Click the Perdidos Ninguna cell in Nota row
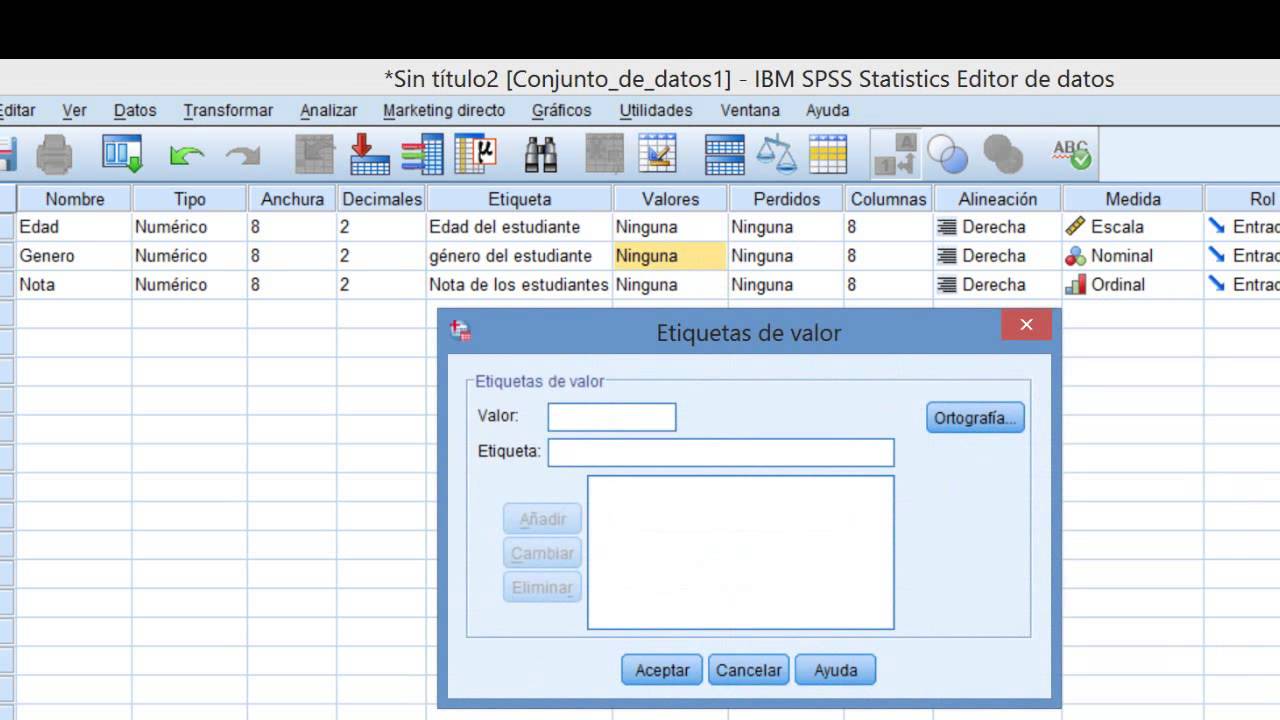Viewport: 1280px width, 720px height. [786, 285]
